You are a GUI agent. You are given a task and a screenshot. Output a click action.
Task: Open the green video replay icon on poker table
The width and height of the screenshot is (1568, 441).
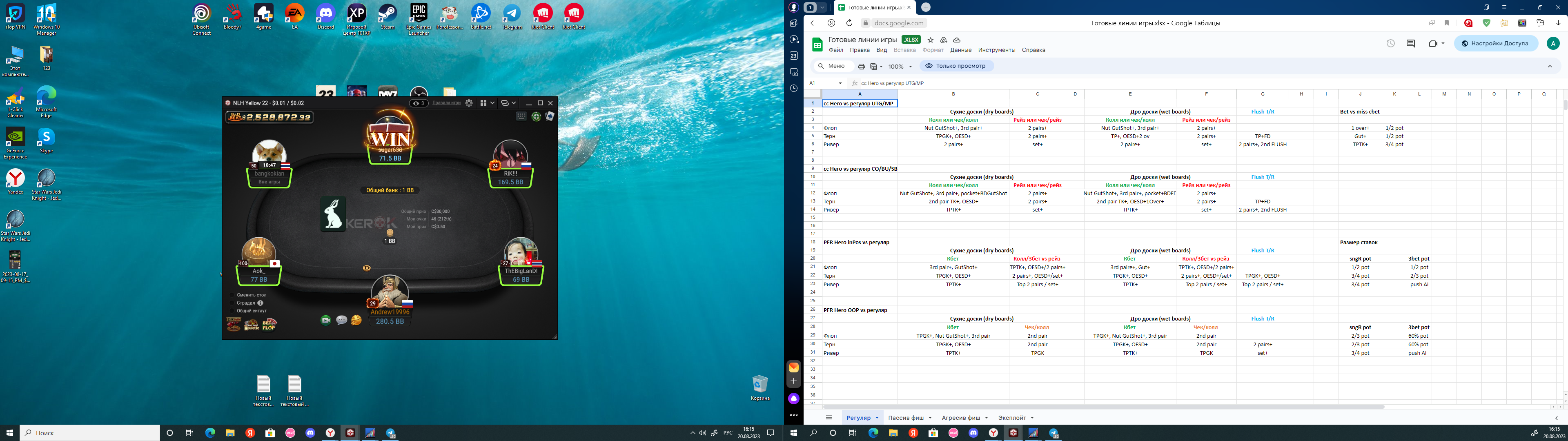[x=326, y=320]
